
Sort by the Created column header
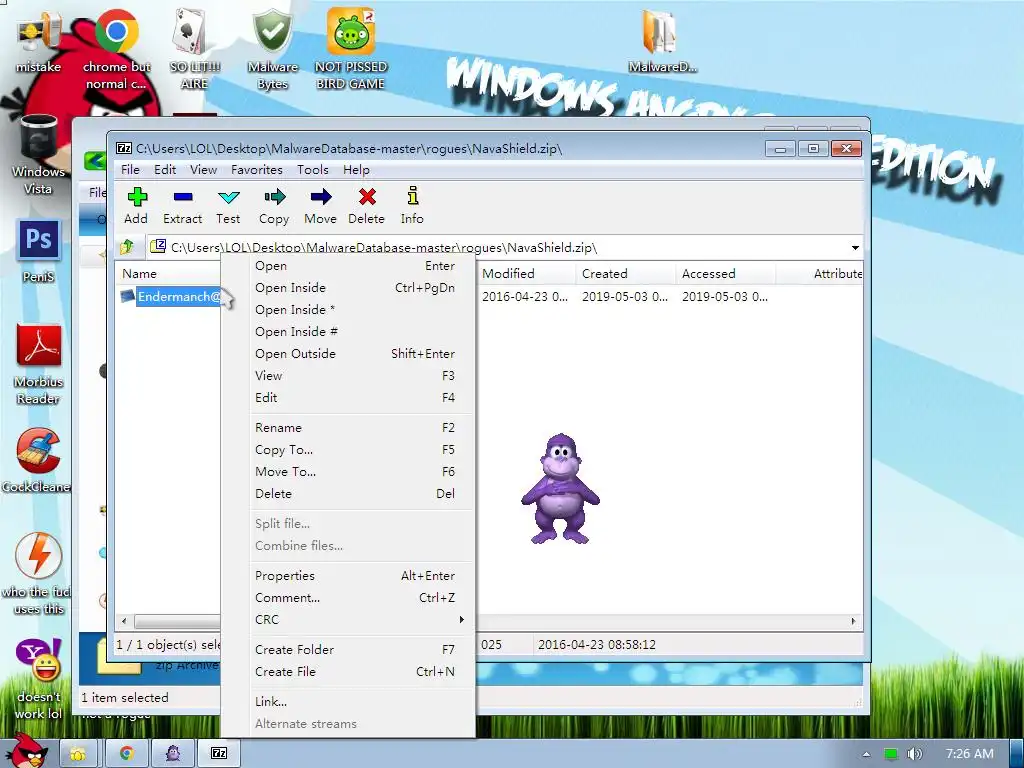[x=625, y=274]
